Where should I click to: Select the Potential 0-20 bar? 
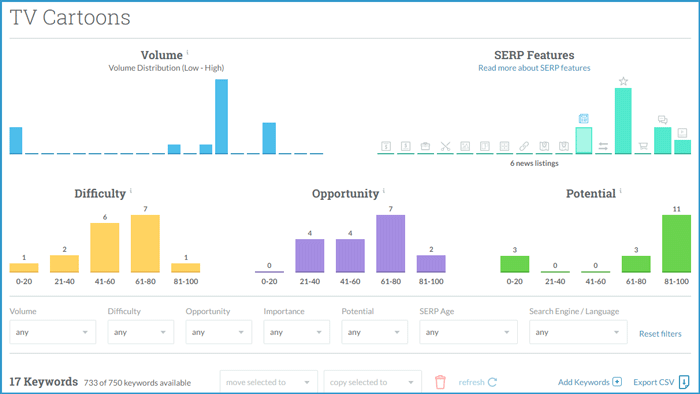click(x=515, y=264)
